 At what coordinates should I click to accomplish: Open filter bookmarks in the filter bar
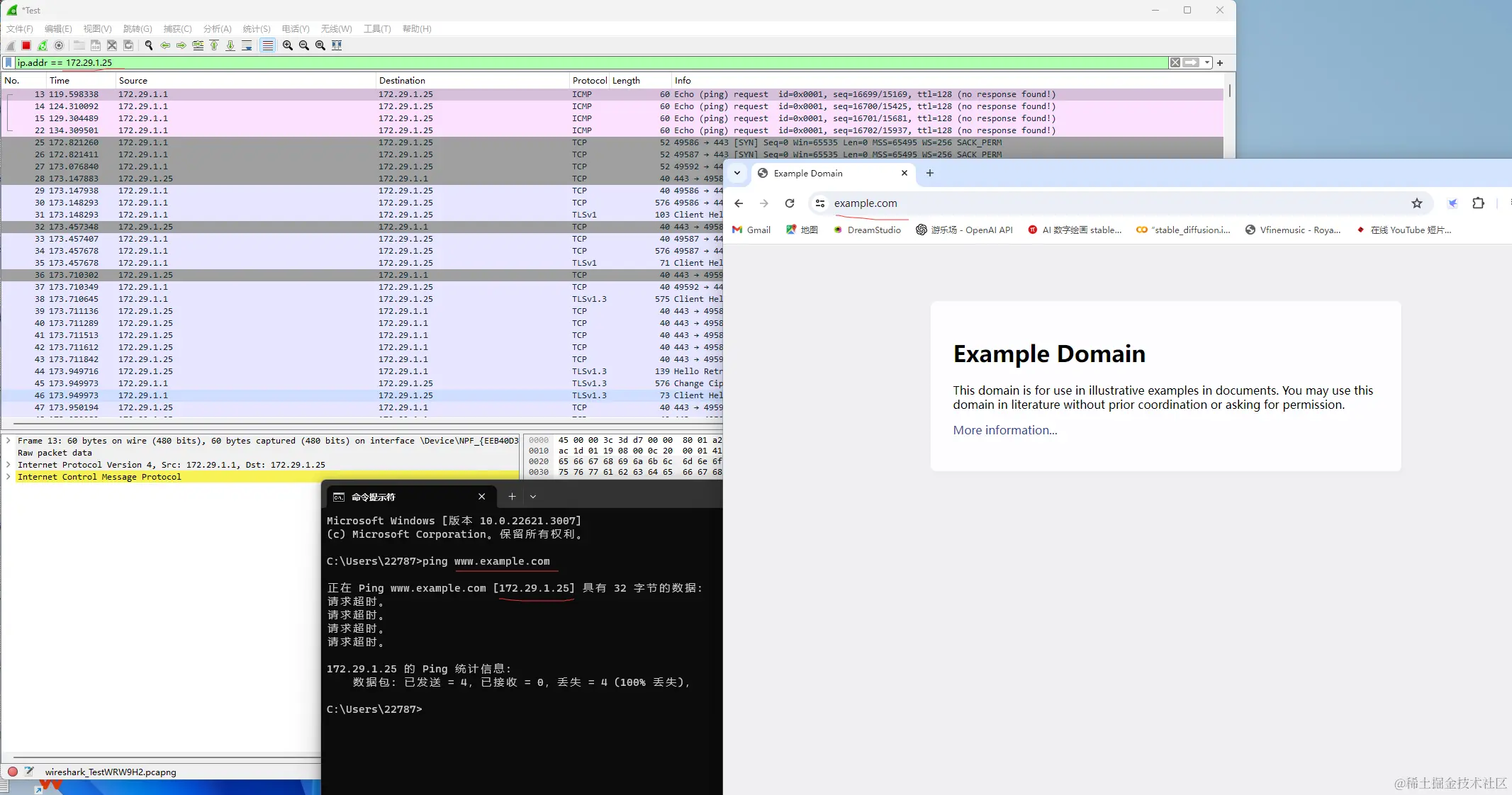click(x=7, y=62)
